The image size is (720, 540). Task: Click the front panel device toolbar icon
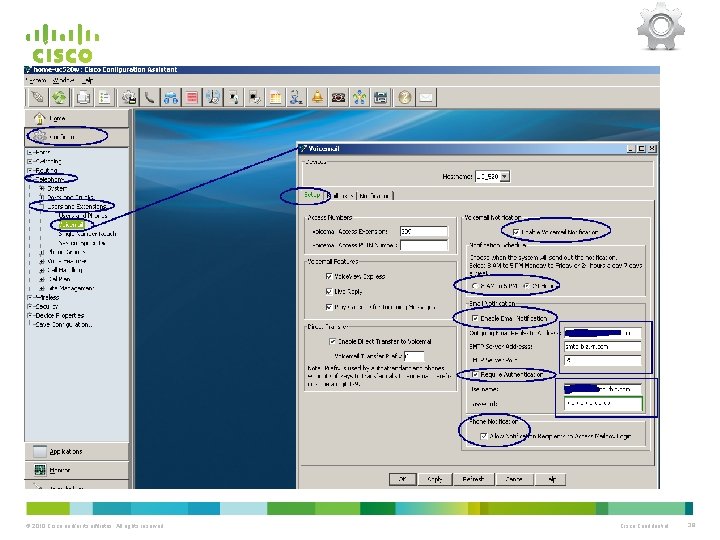(381, 97)
